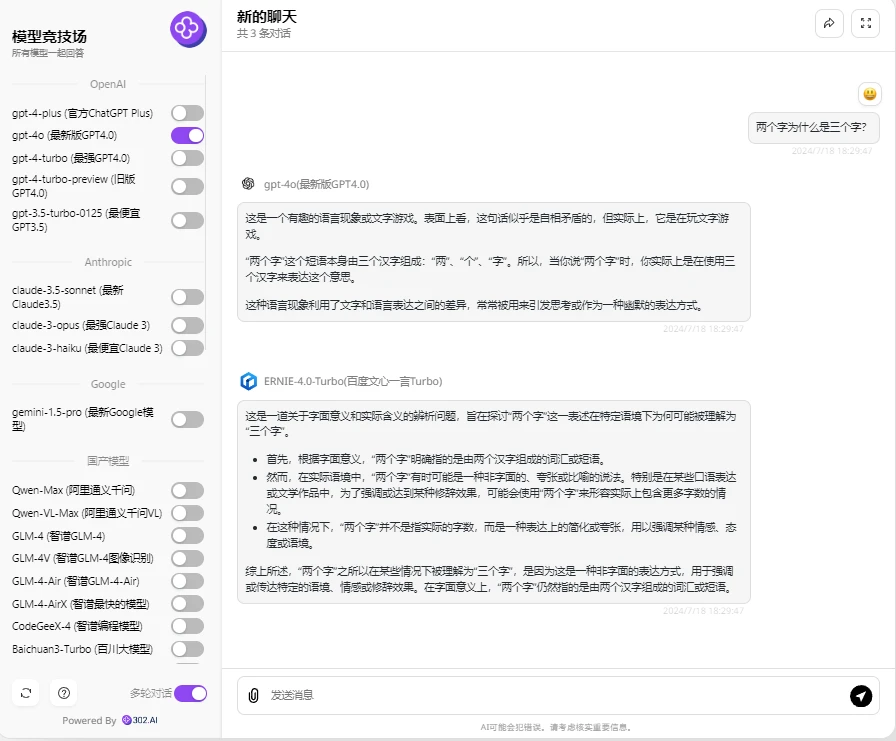Screen dimensions: 896x741
Task: Click the fullscreen expand icon
Action: [865, 23]
